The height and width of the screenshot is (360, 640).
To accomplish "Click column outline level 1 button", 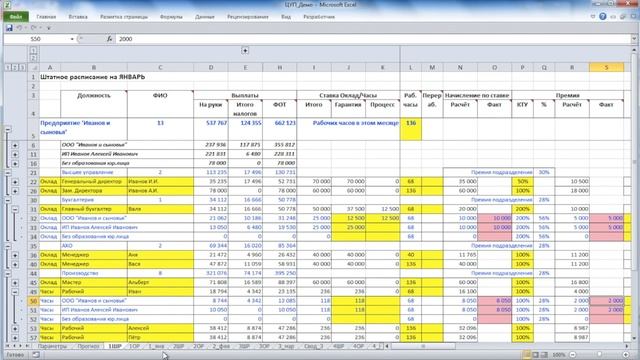I will (33, 51).
